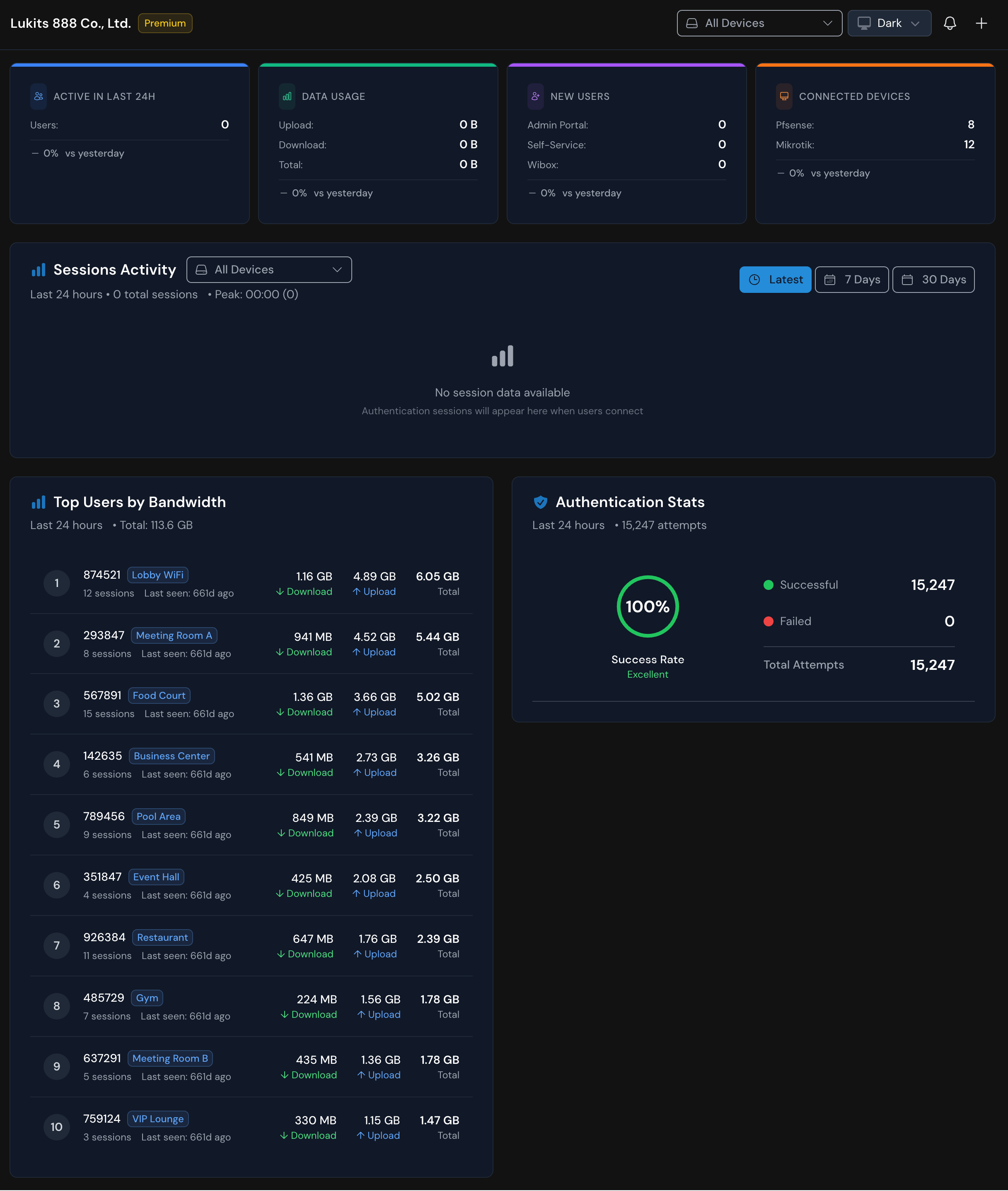Select the Lobby WiFi tag on user 874521

157,575
